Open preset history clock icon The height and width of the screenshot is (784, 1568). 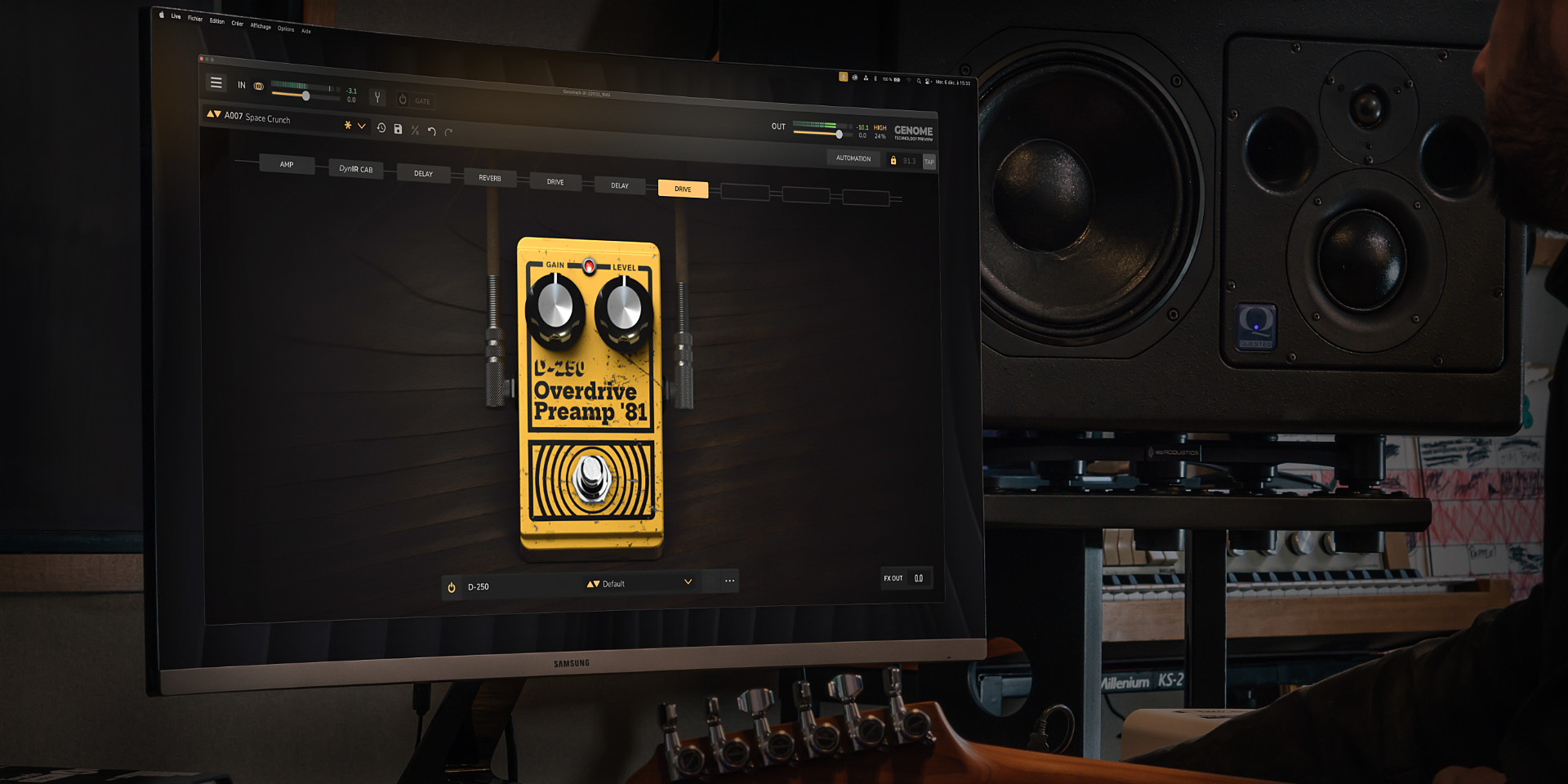(x=381, y=127)
